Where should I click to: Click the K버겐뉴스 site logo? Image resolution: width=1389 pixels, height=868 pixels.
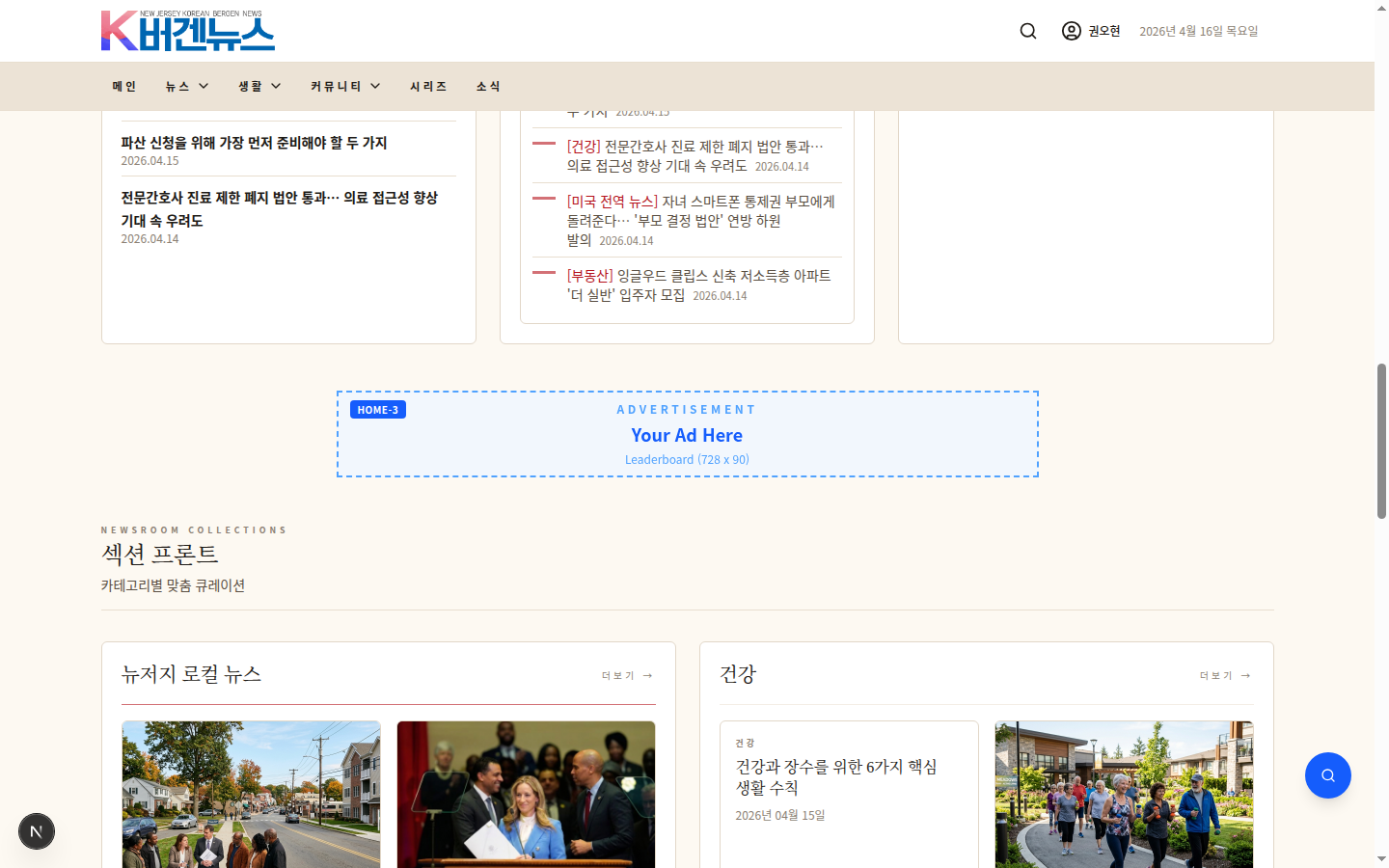(x=188, y=31)
